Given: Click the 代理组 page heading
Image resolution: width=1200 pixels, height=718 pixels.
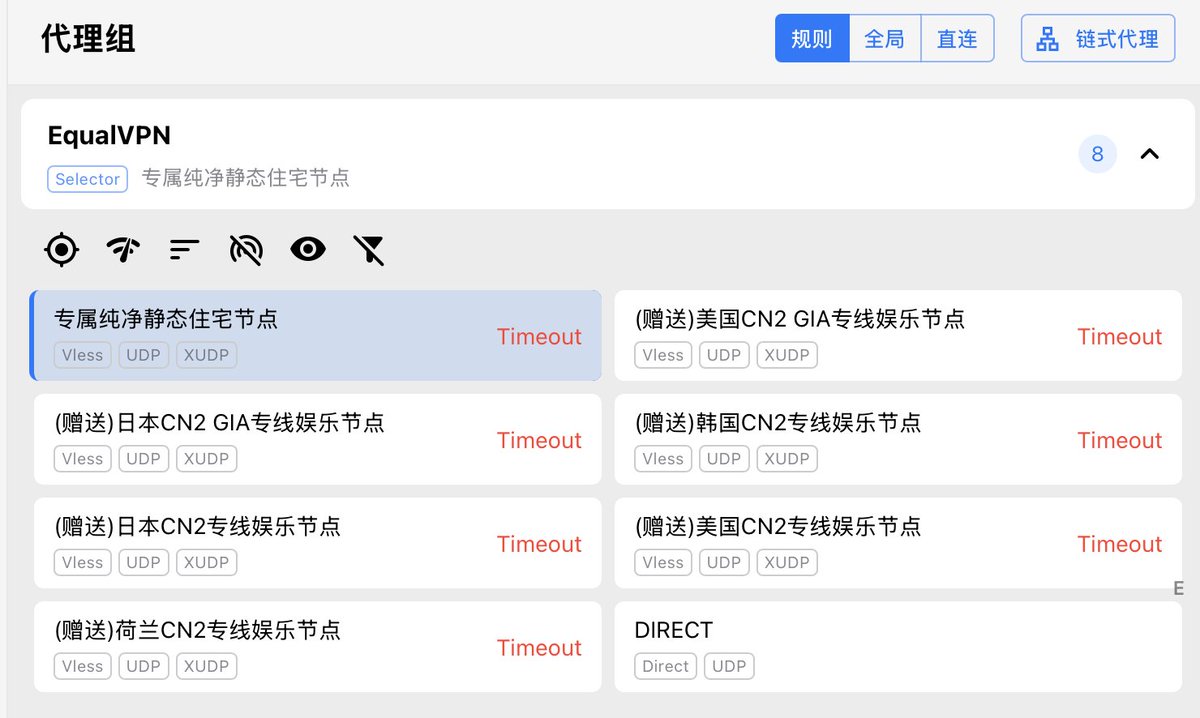Looking at the screenshot, I should click(88, 39).
